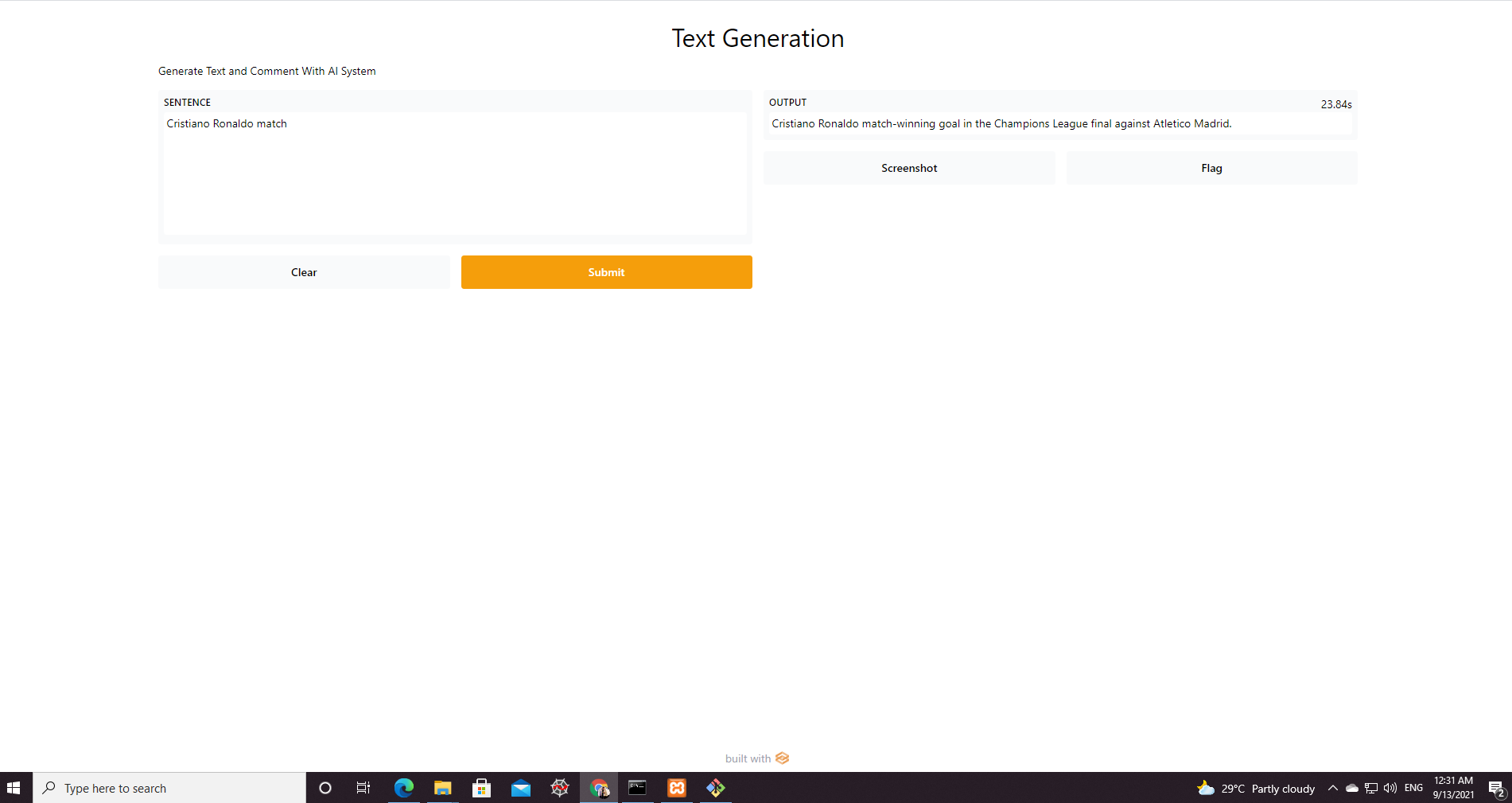This screenshot has height=803, width=1512.
Task: Open the notification center icon
Action: pos(1496,788)
